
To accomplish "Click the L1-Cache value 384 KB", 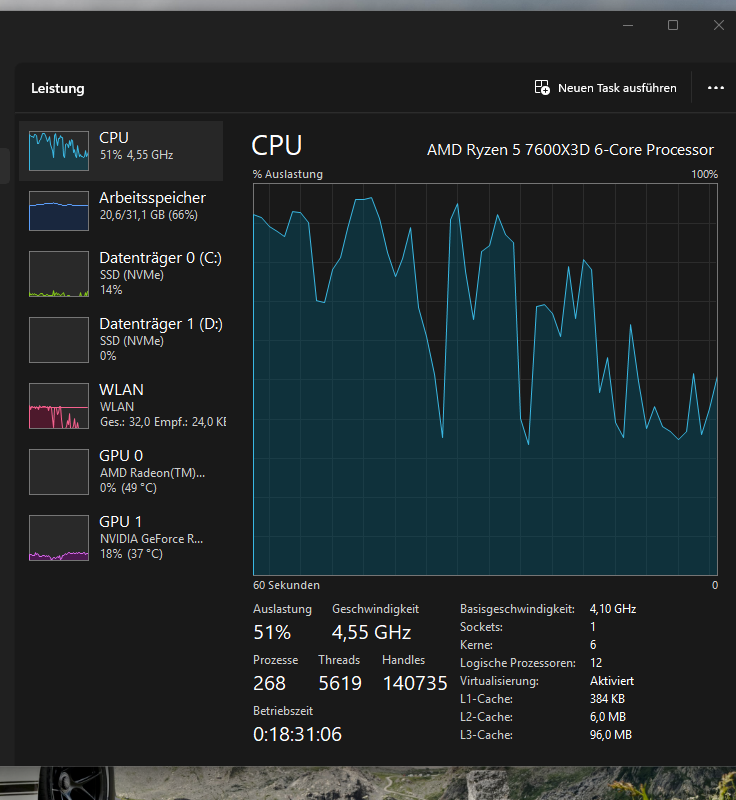I will 607,698.
